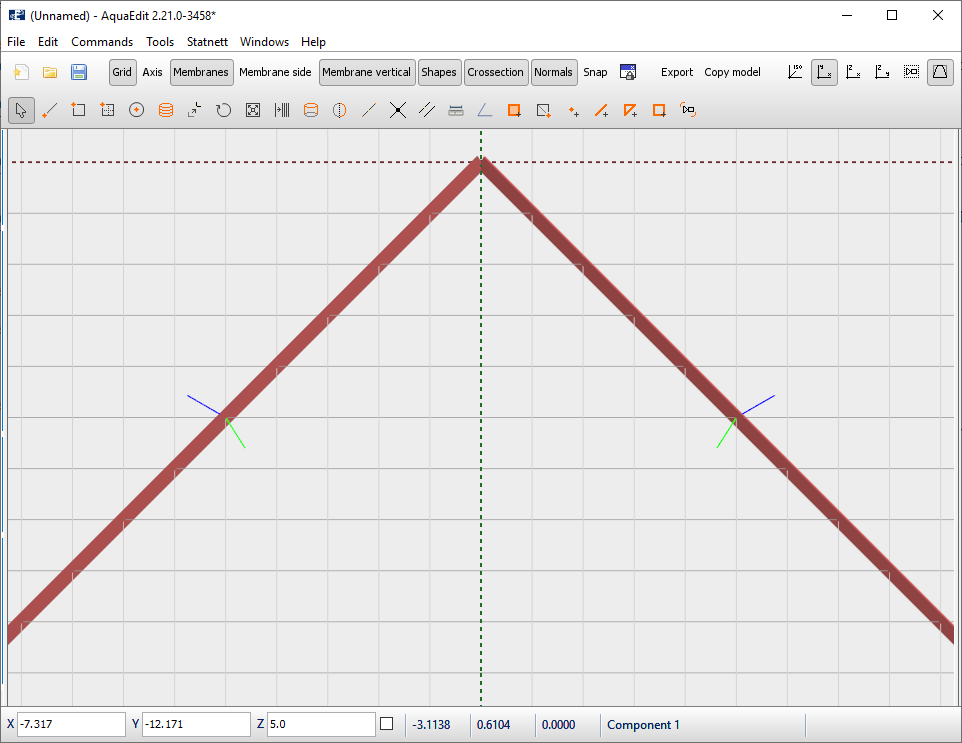Click the split circle icon
962x743 pixels.
pos(339,110)
